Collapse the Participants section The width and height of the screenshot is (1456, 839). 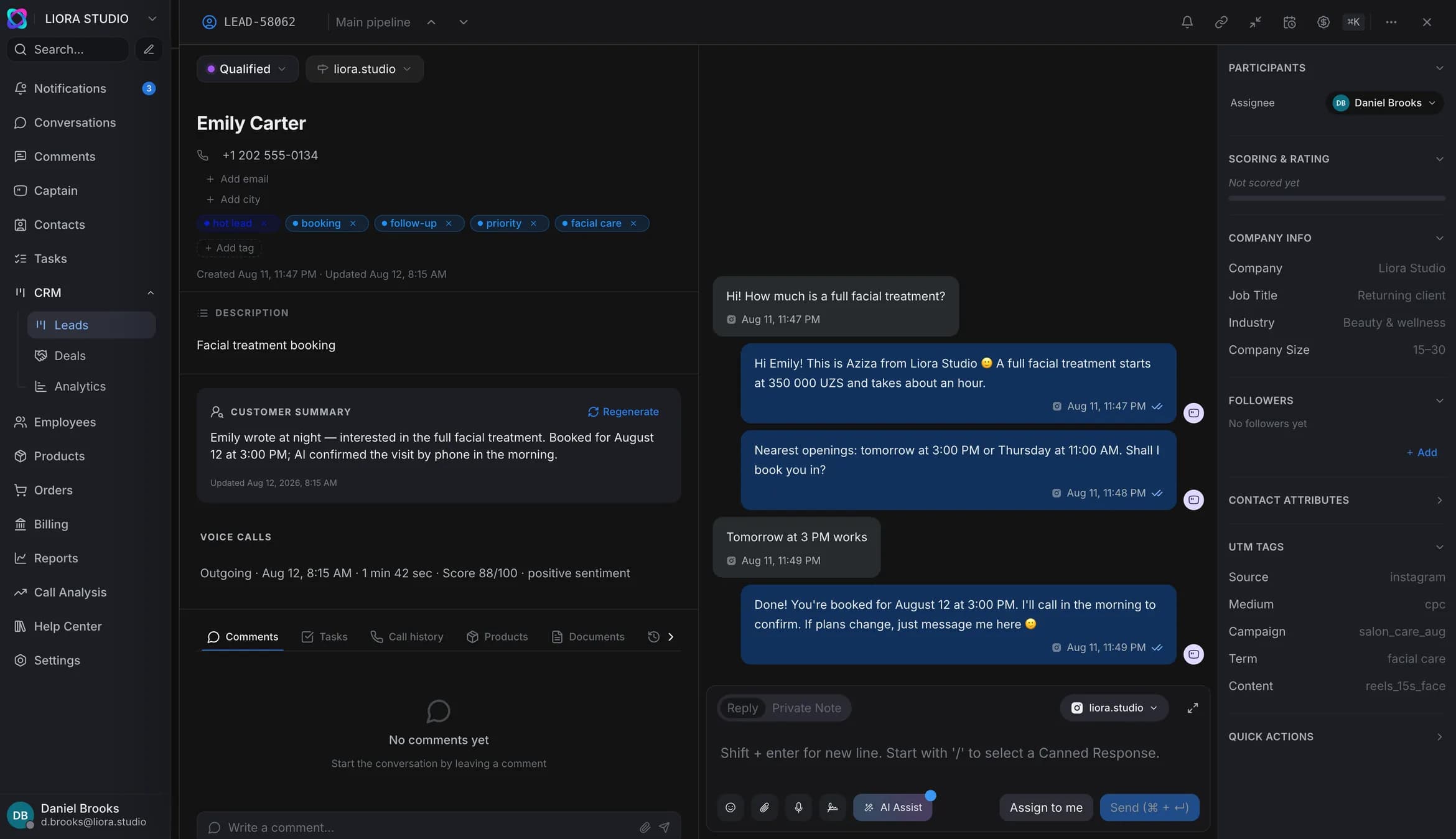click(1439, 68)
